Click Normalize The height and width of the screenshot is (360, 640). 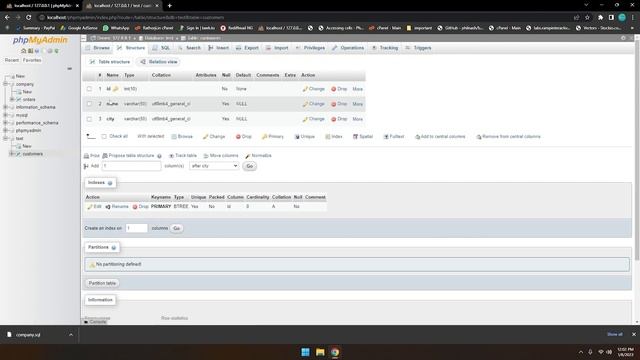(x=258, y=156)
